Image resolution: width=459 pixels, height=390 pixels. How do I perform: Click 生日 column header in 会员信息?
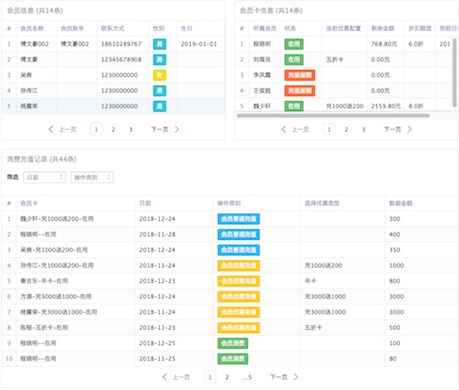186,28
